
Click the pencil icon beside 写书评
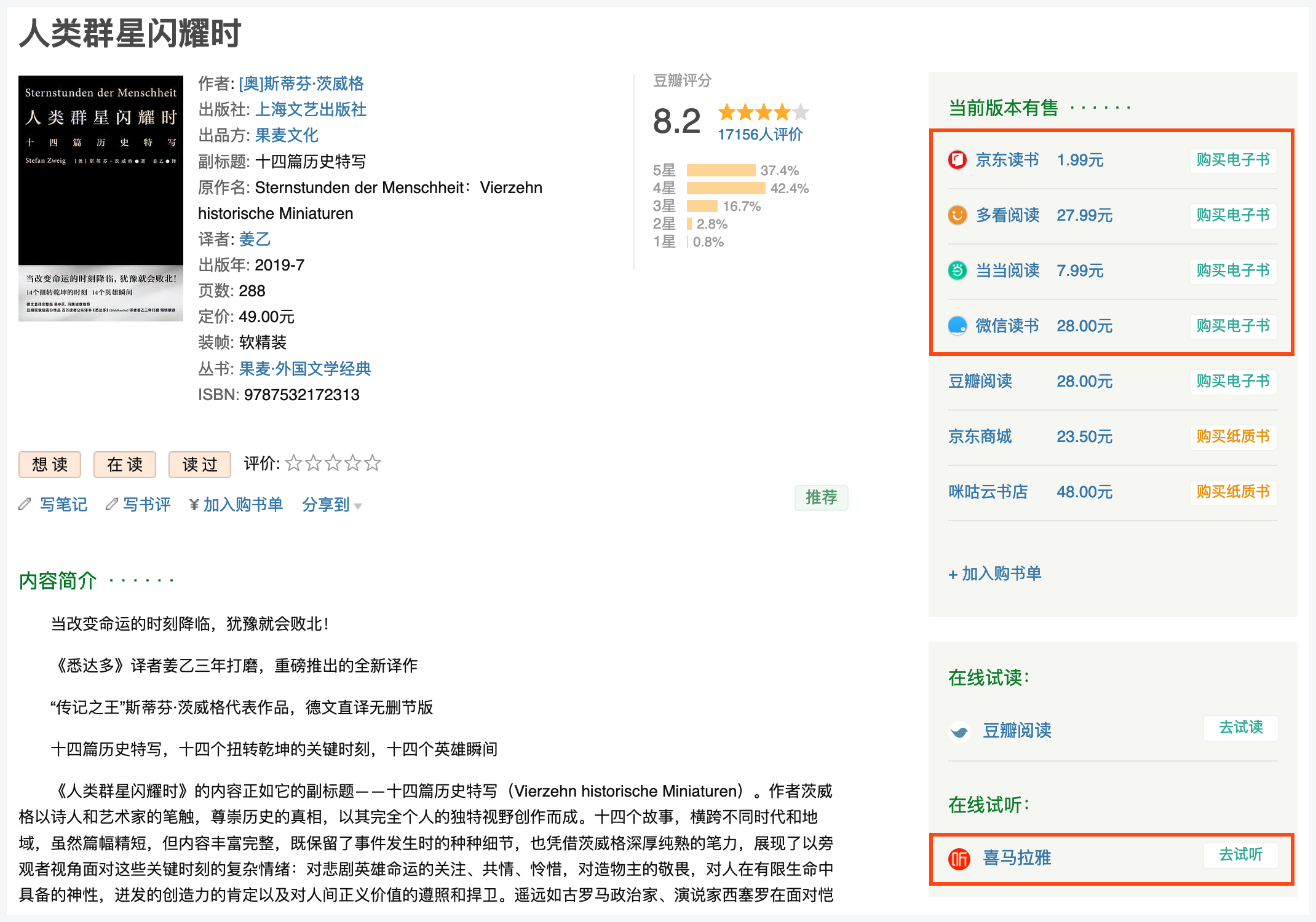click(112, 504)
